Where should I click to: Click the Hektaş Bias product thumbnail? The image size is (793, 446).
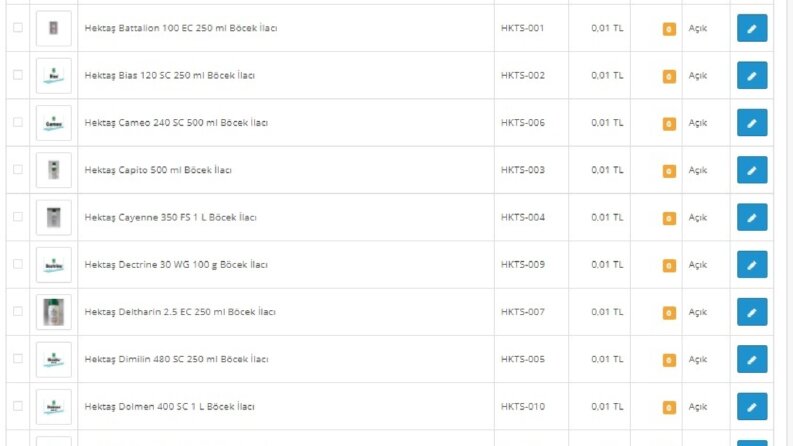coord(54,75)
